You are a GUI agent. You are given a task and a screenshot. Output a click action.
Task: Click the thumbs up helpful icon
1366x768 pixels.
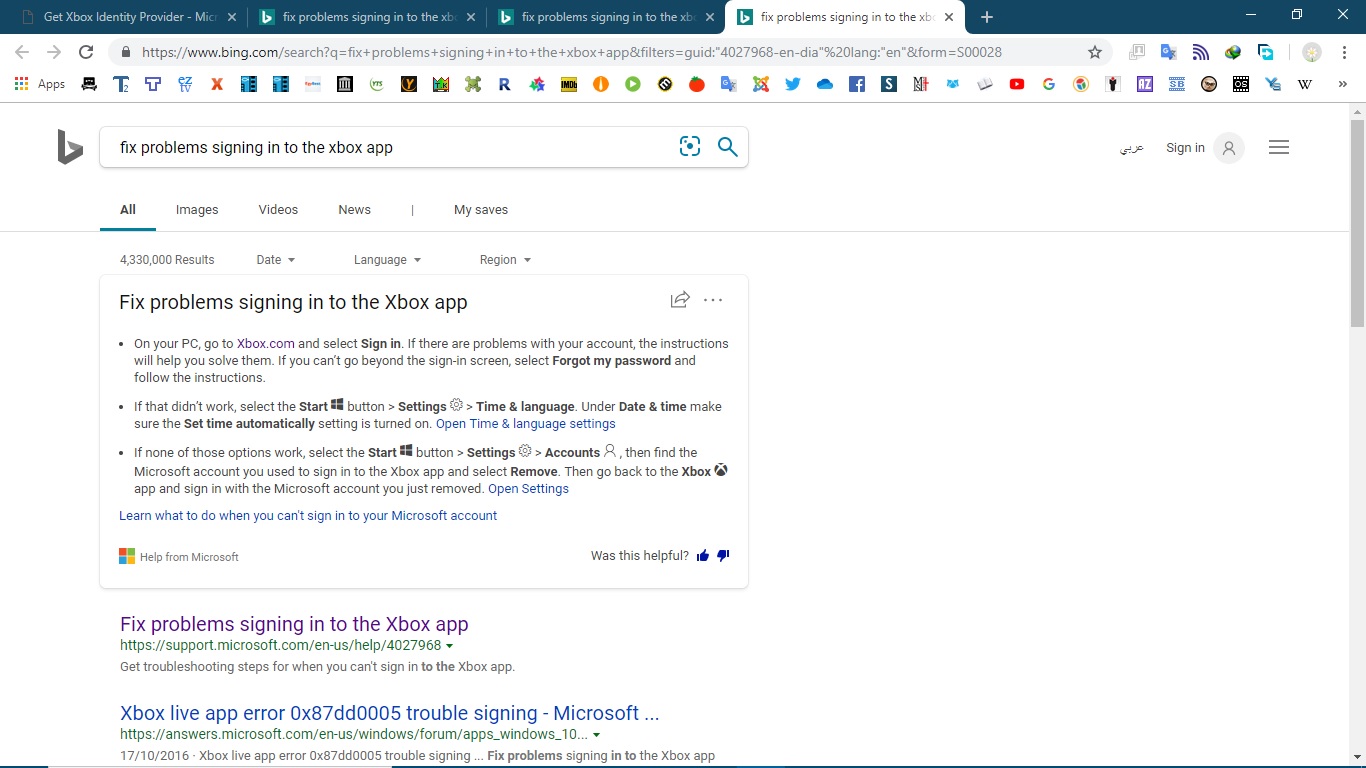[x=703, y=556]
